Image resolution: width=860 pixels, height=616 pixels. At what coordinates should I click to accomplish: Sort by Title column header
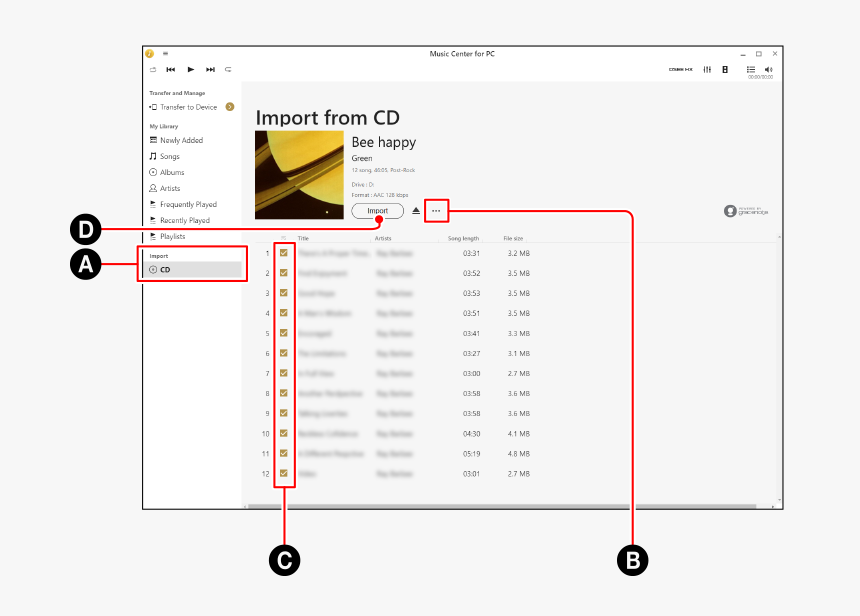click(x=303, y=239)
